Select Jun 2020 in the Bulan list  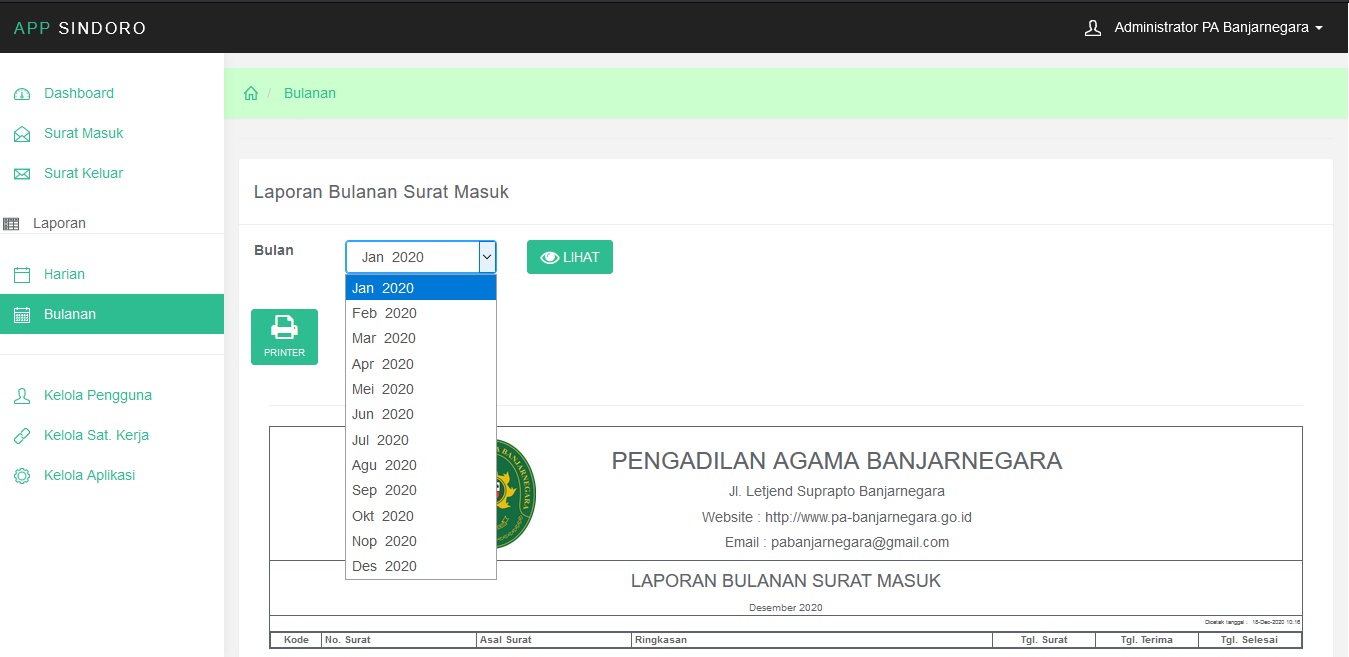click(383, 414)
